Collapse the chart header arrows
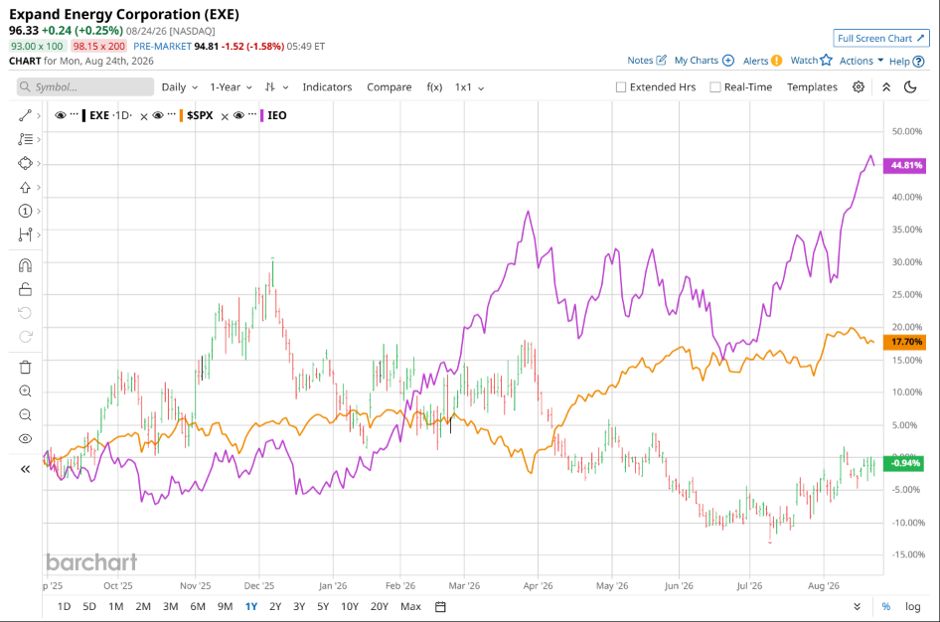This screenshot has height=622, width=940. pos(886,87)
